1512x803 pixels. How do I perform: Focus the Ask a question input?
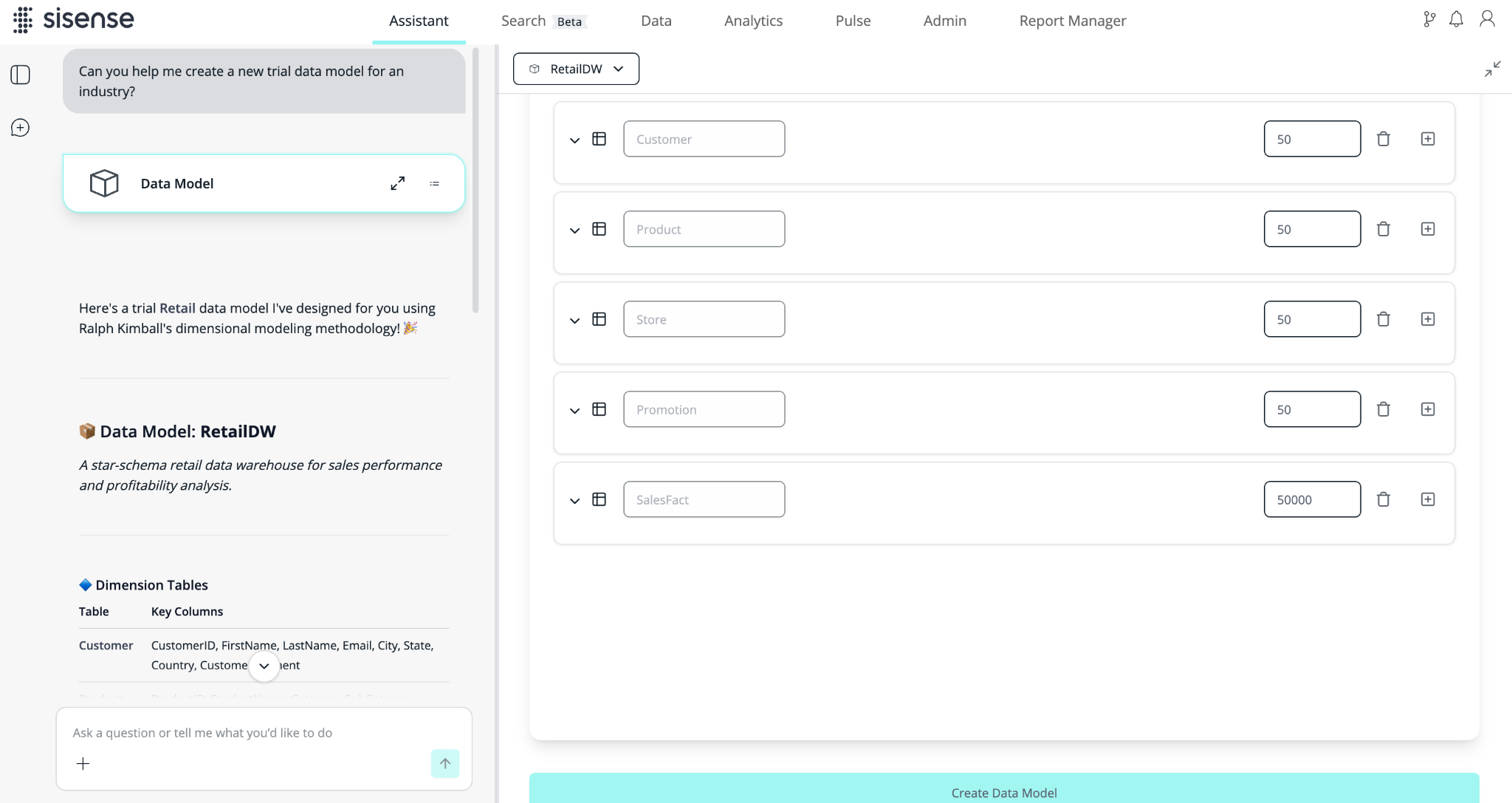[x=264, y=733]
